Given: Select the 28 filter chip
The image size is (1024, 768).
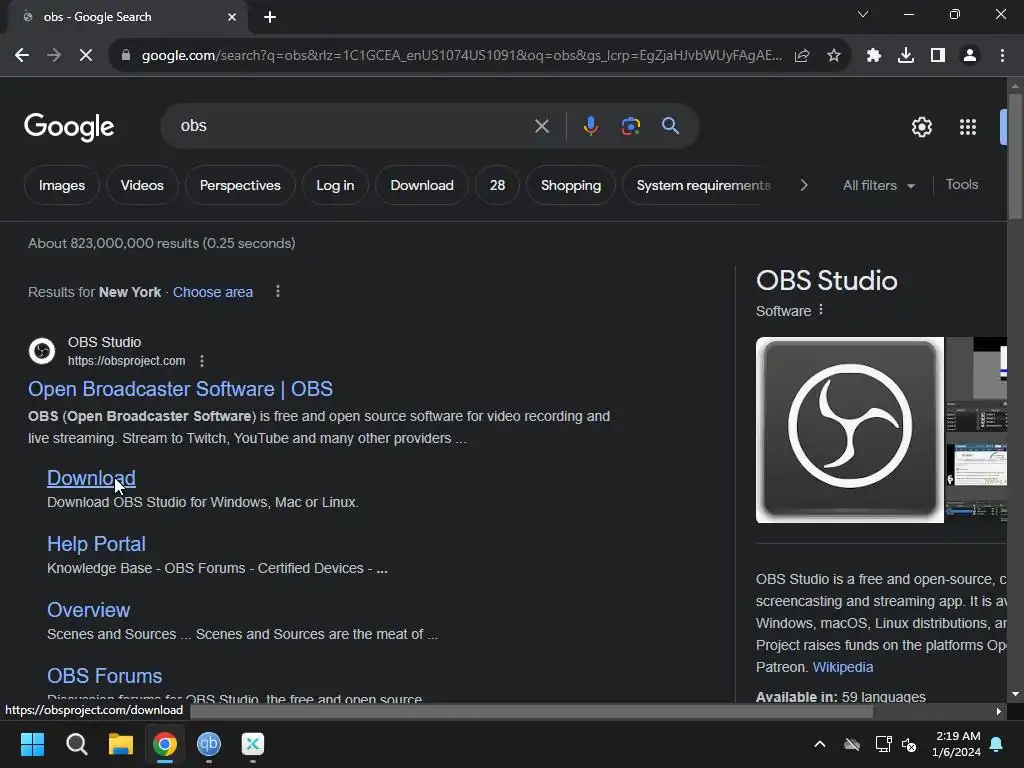Looking at the screenshot, I should [x=498, y=185].
